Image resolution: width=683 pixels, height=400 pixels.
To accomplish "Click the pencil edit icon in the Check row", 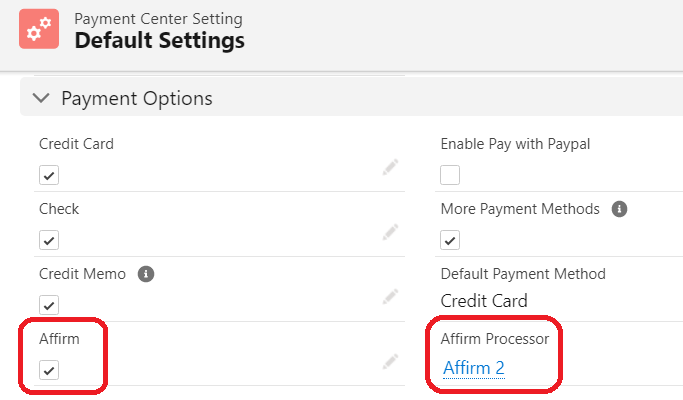I will pos(390,233).
